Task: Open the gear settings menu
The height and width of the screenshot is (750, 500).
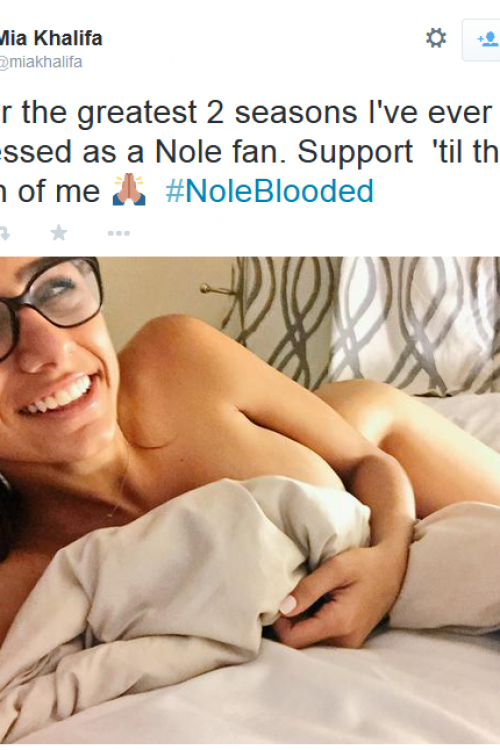Action: coord(436,38)
